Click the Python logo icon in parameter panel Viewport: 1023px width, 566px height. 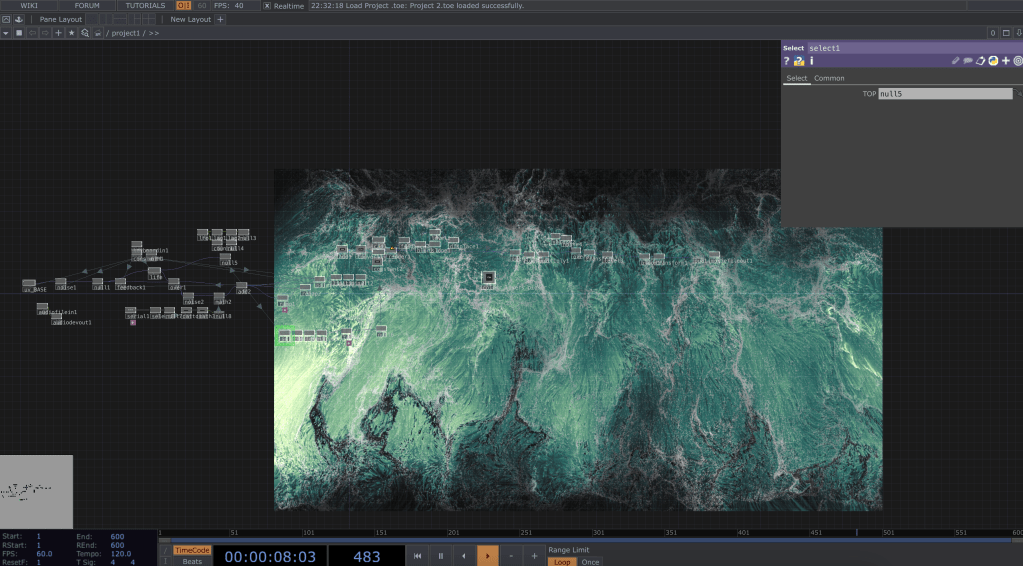coord(993,62)
